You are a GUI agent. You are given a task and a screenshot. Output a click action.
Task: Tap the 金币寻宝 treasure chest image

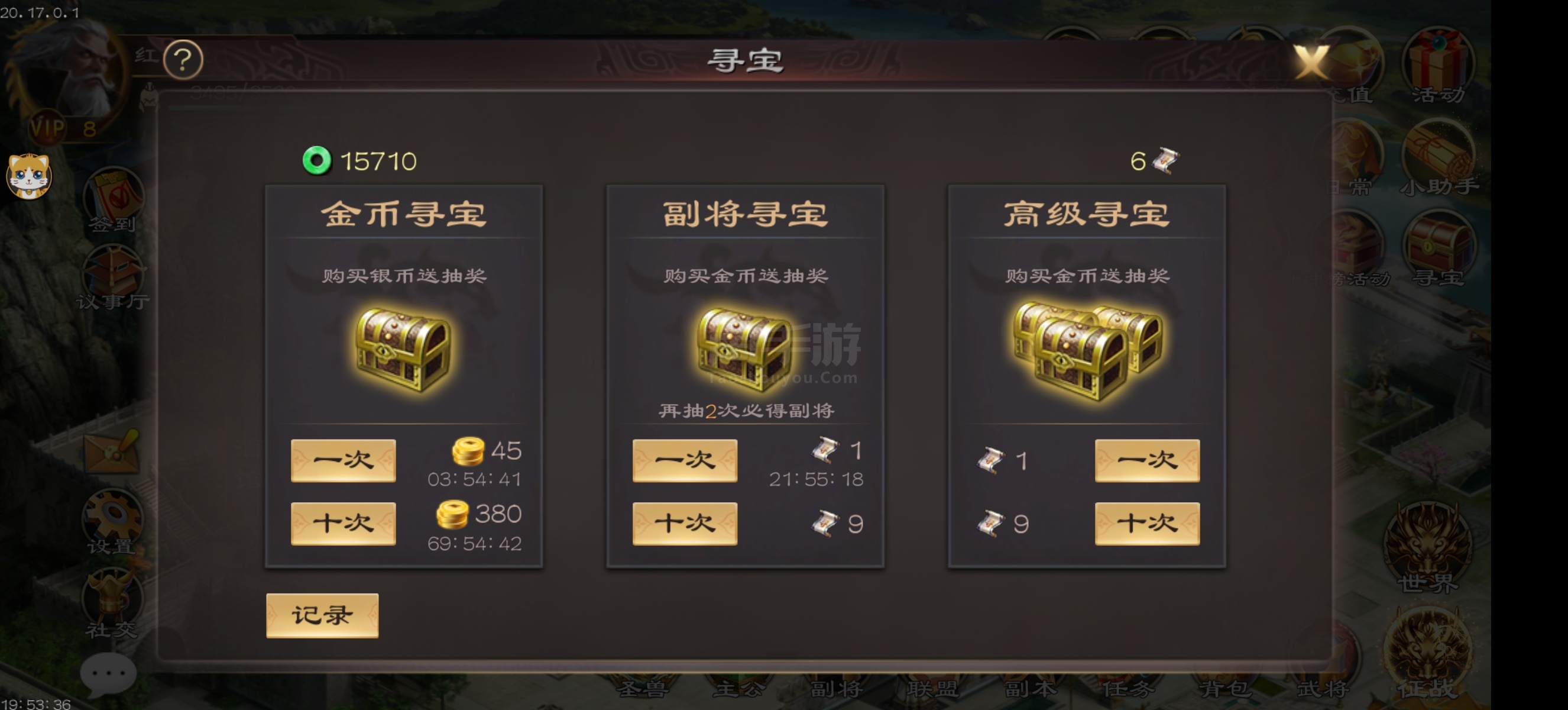point(404,350)
